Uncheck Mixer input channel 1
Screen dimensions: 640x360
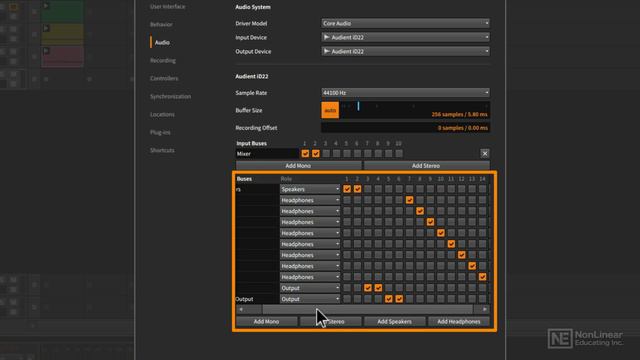(x=305, y=153)
